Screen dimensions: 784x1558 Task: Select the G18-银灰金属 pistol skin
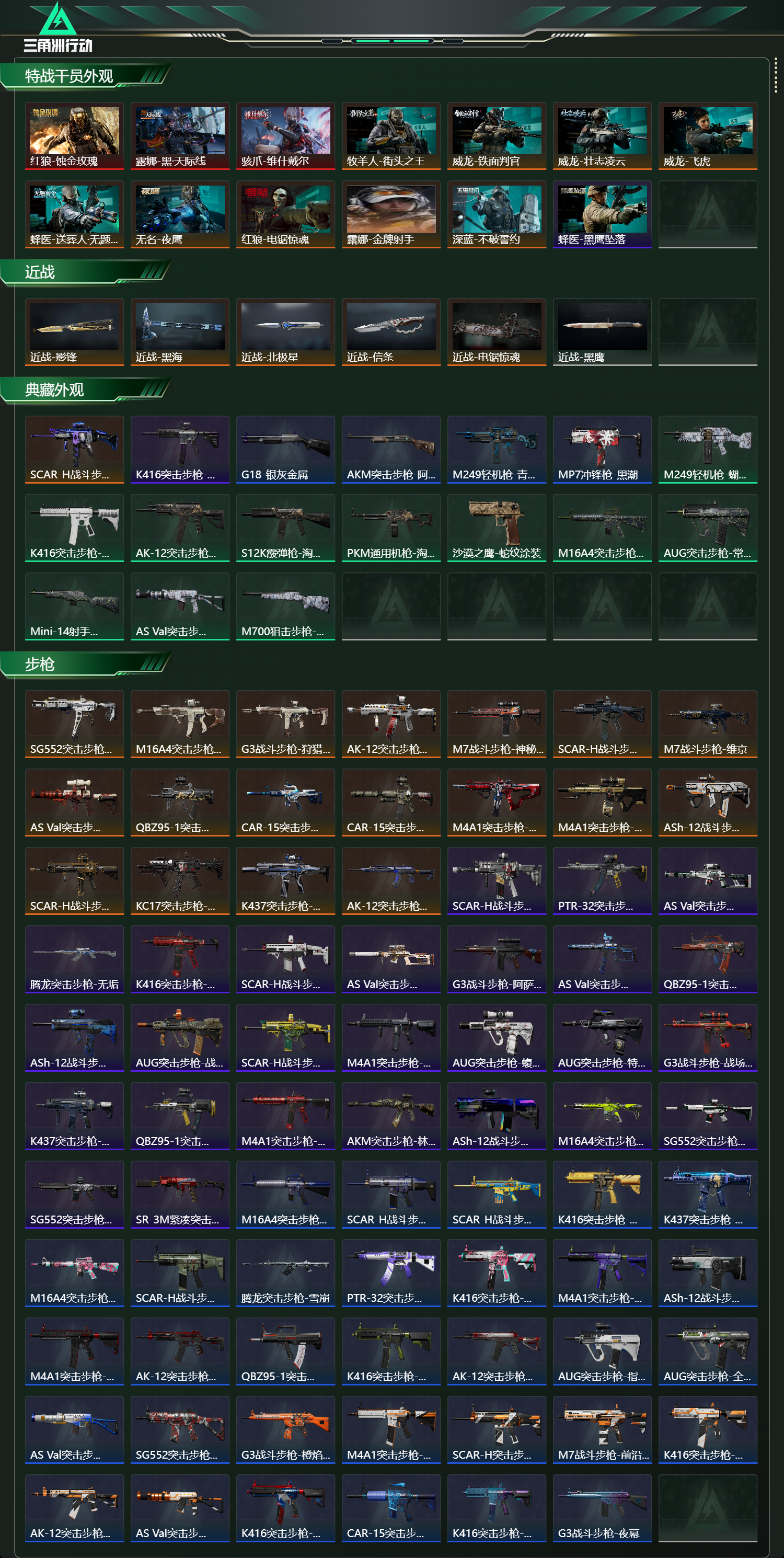(x=285, y=450)
